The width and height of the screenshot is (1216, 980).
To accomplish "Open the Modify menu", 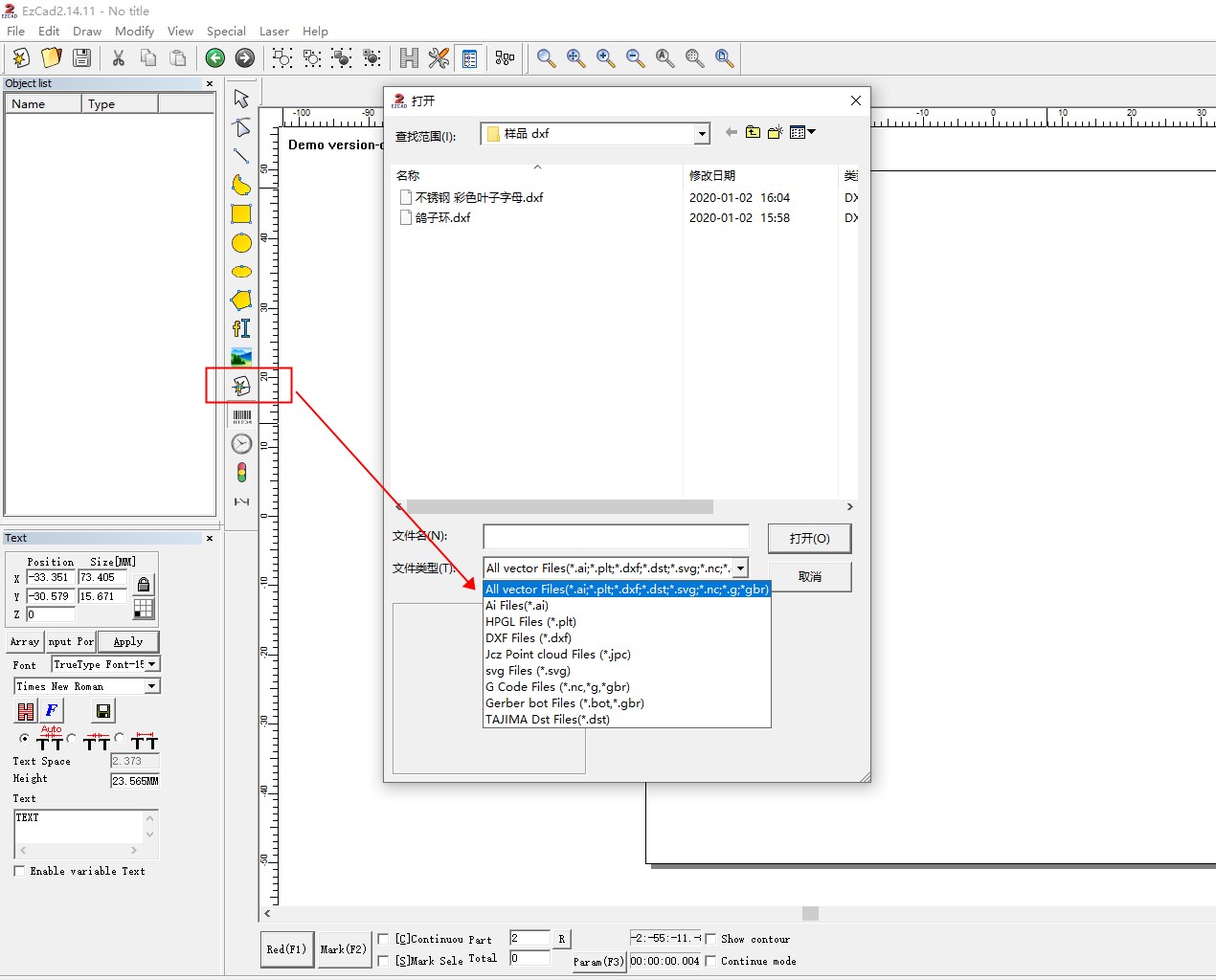I will click(x=134, y=32).
